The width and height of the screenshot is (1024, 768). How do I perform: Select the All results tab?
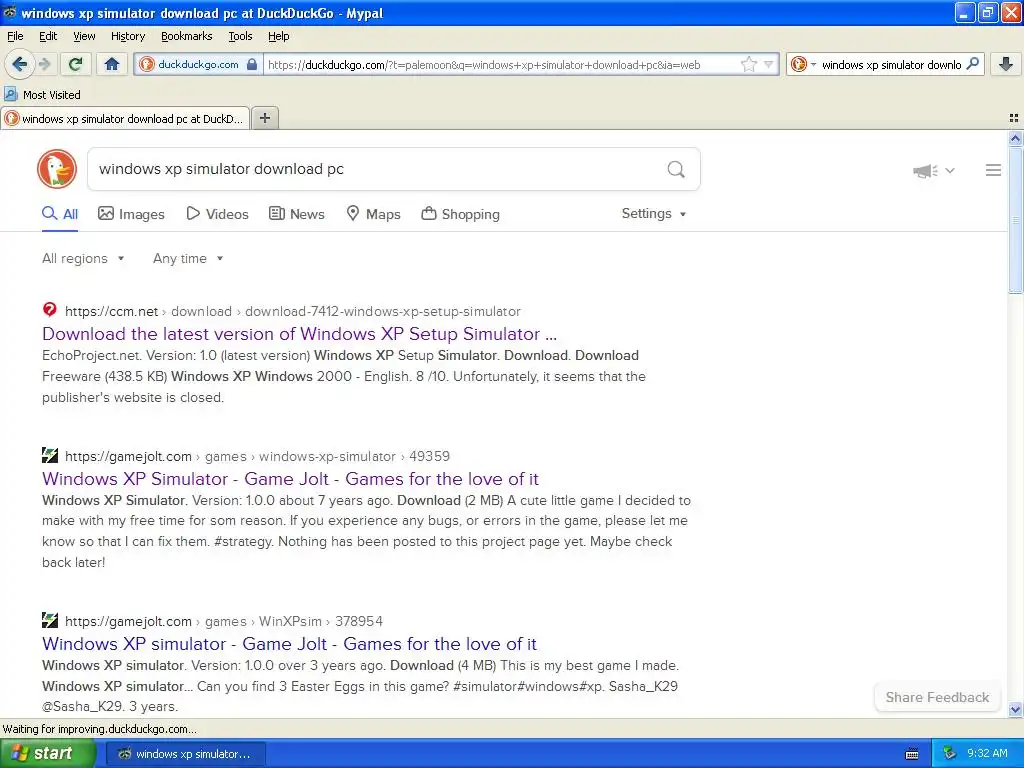click(60, 214)
